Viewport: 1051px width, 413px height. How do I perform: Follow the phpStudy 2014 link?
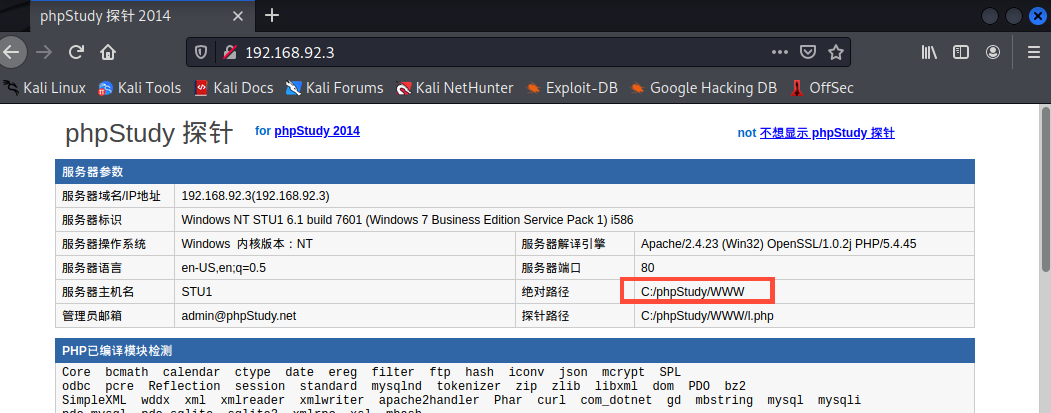[317, 131]
